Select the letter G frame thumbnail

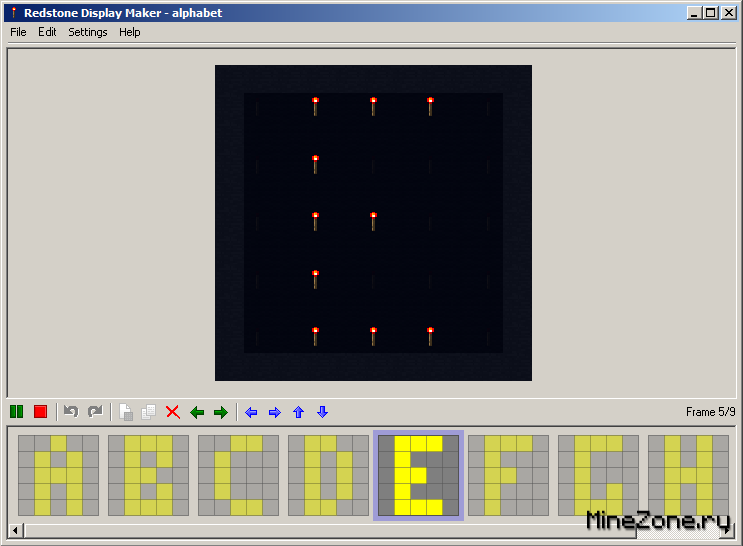point(598,475)
